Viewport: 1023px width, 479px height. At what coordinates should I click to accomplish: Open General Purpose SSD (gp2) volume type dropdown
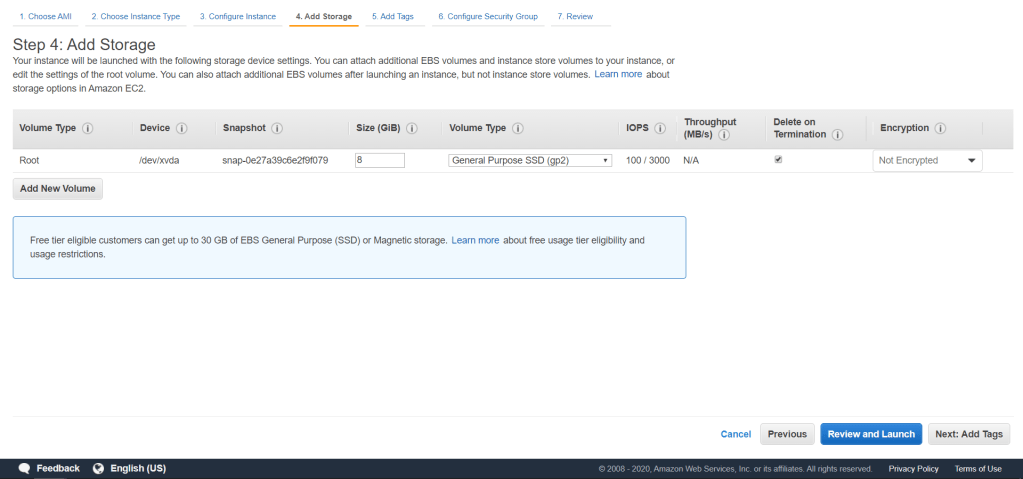pos(530,160)
